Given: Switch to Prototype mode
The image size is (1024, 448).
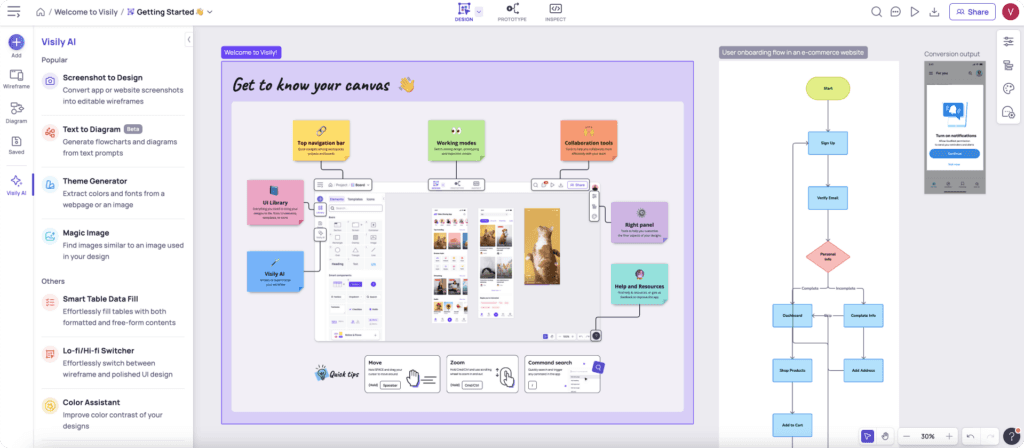Looking at the screenshot, I should coord(512,12).
